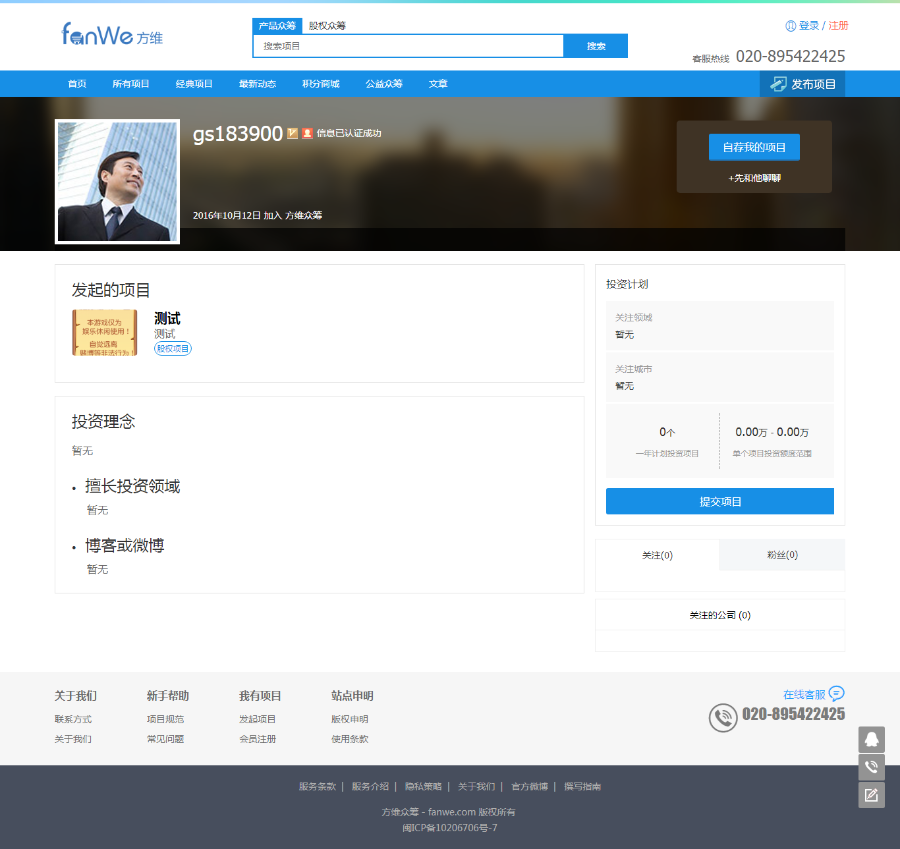Viewport: 900px width, 849px height.
Task: Open 关于我们 link under 关于我们 column
Action: (x=73, y=739)
